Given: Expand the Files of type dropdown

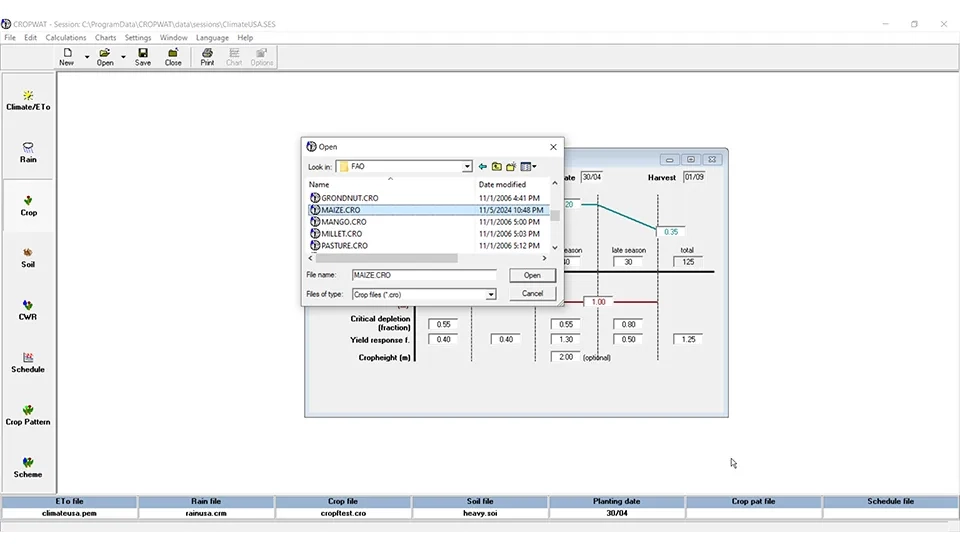Looking at the screenshot, I should click(x=491, y=294).
